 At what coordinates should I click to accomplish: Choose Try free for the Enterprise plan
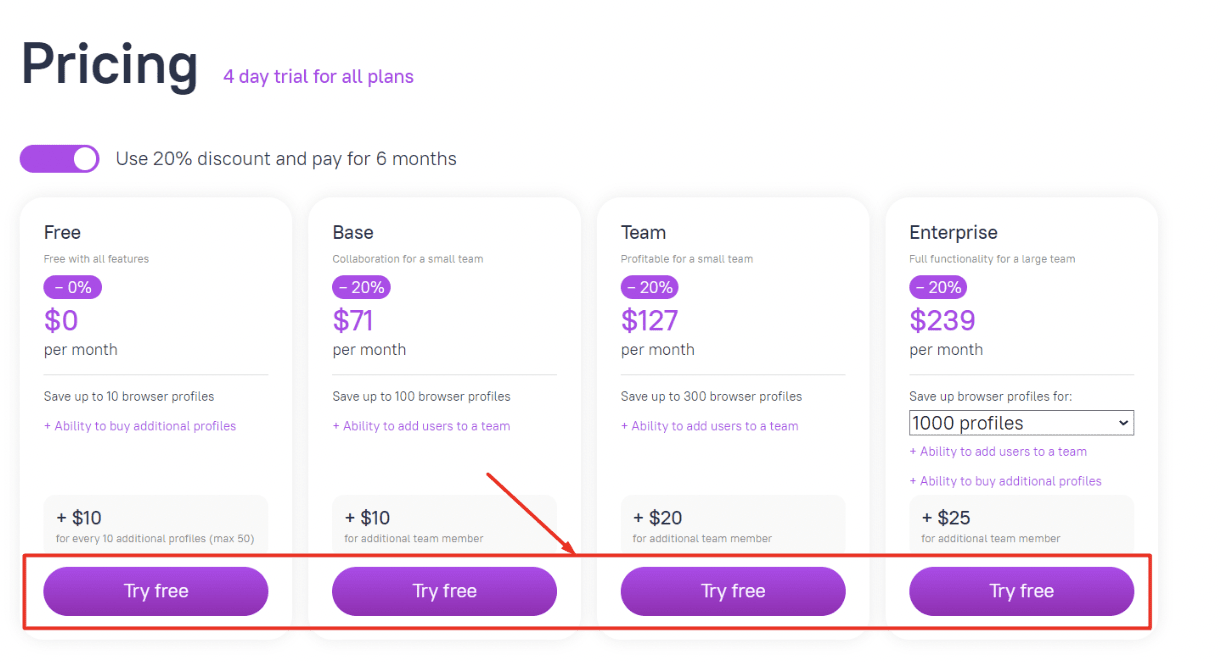pyautogui.click(x=1021, y=591)
